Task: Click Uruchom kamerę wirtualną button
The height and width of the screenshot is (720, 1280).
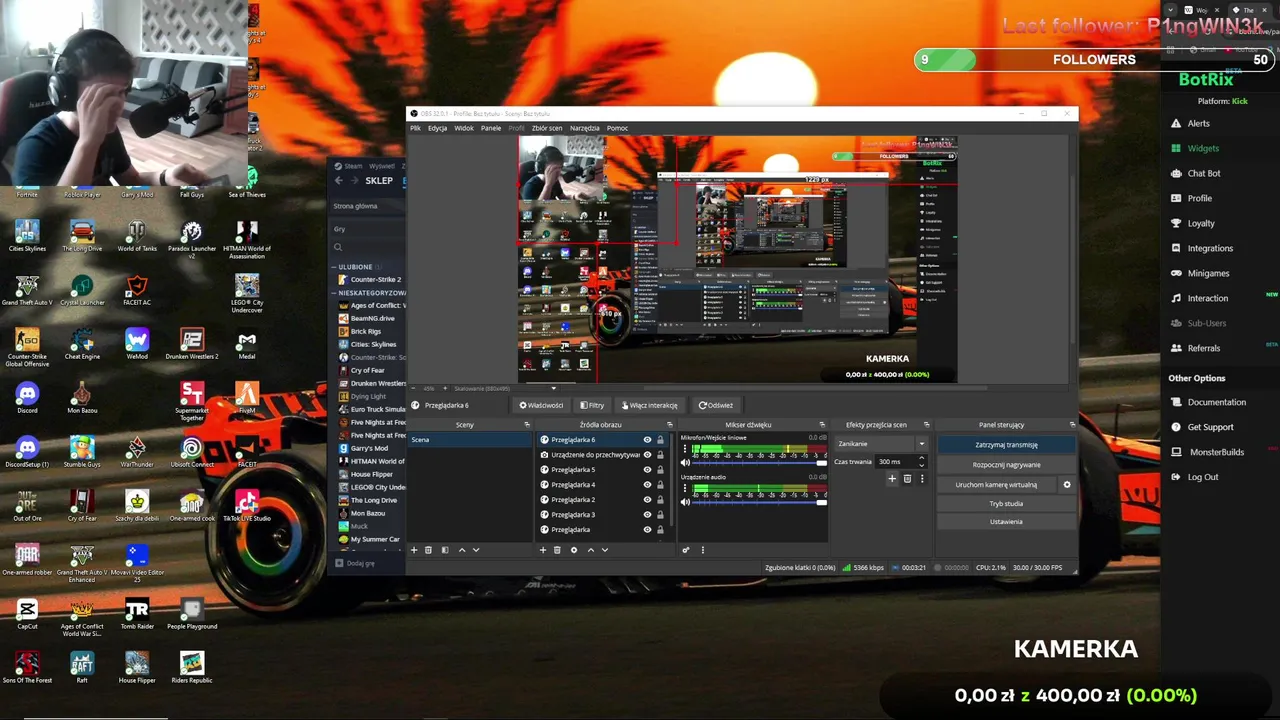Action: [x=996, y=485]
